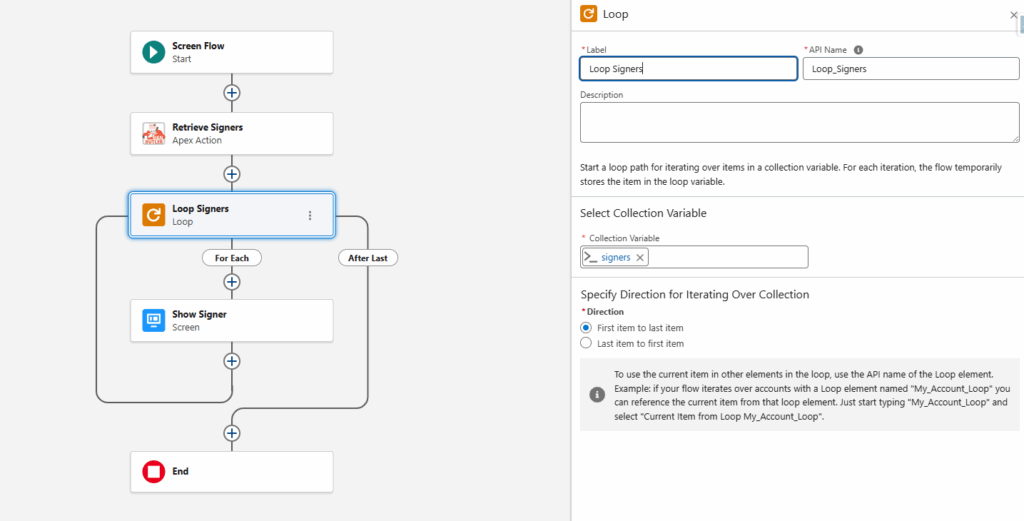The height and width of the screenshot is (521, 1024).
Task: Click the After Last path label
Action: pos(368,258)
